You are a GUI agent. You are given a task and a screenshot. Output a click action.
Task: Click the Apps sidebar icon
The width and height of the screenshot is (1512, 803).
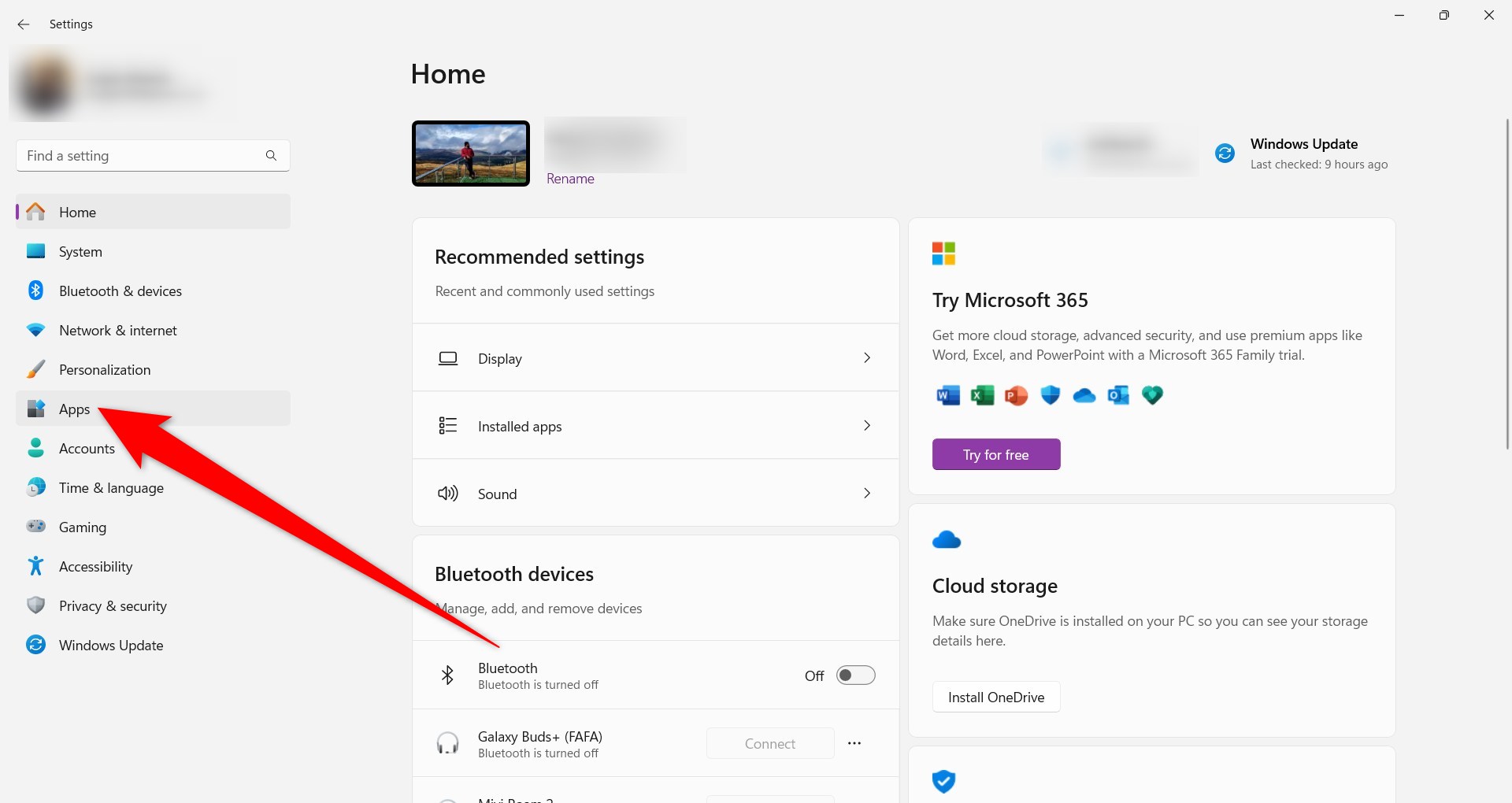coord(35,409)
